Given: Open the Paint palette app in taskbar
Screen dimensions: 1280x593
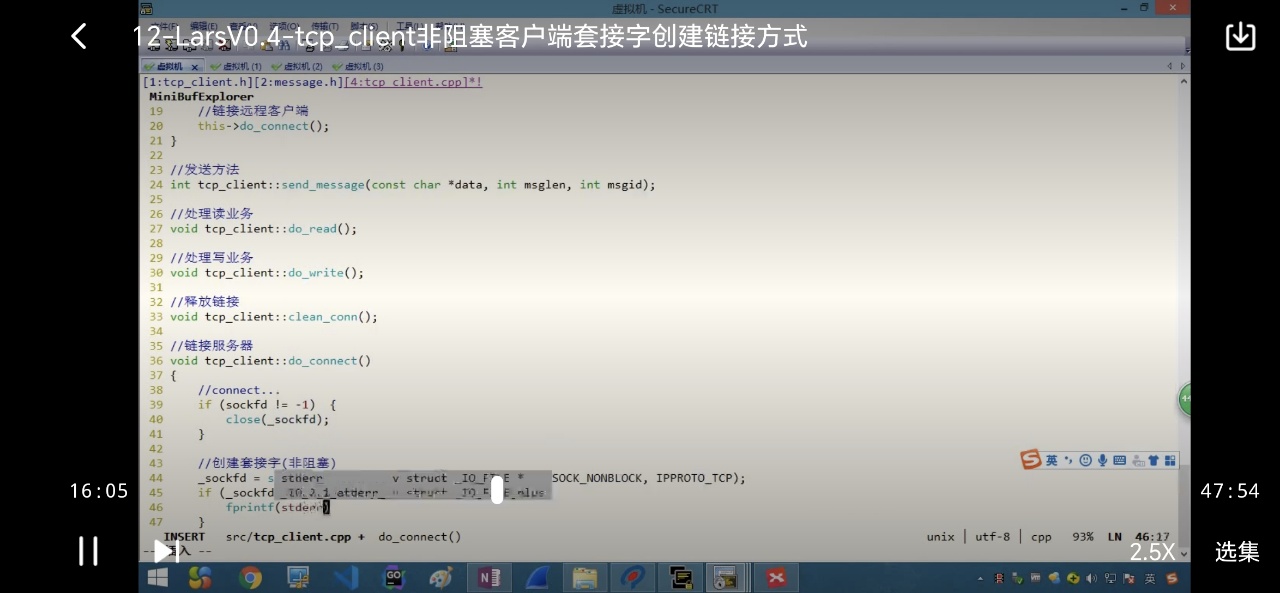Looking at the screenshot, I should (x=441, y=577).
